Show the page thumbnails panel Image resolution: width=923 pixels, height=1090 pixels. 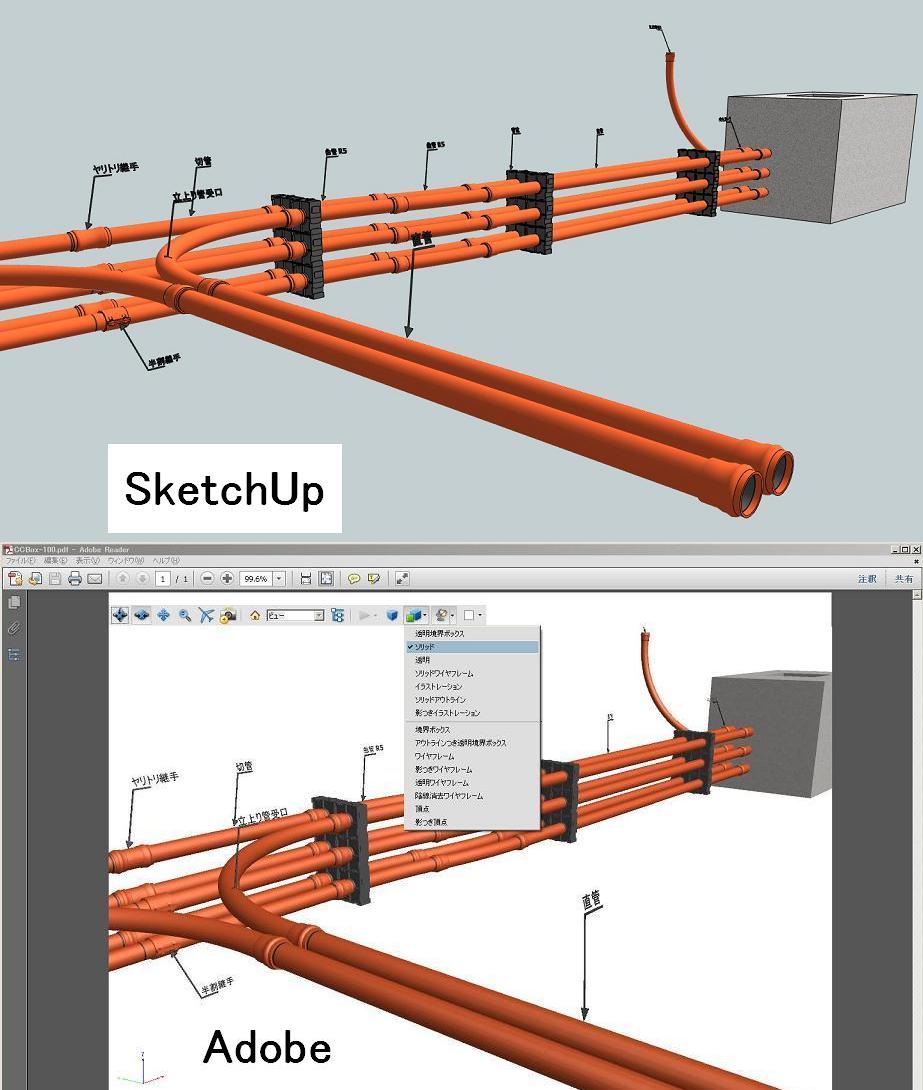tap(14, 603)
